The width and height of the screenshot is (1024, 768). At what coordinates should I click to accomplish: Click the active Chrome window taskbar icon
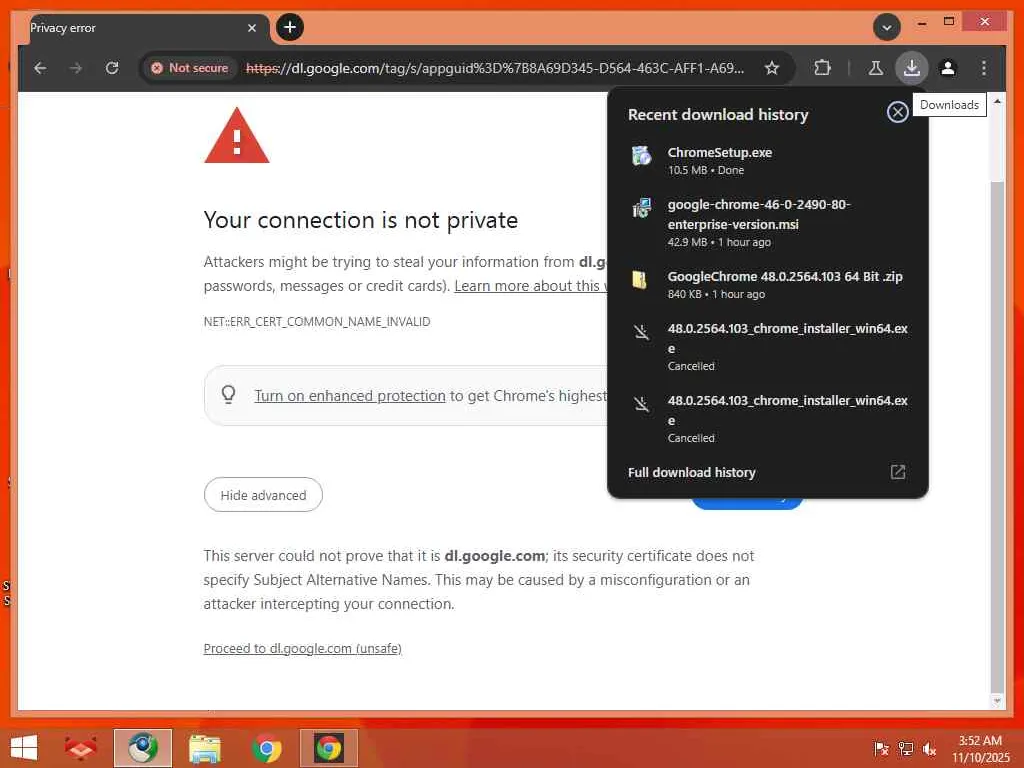329,748
